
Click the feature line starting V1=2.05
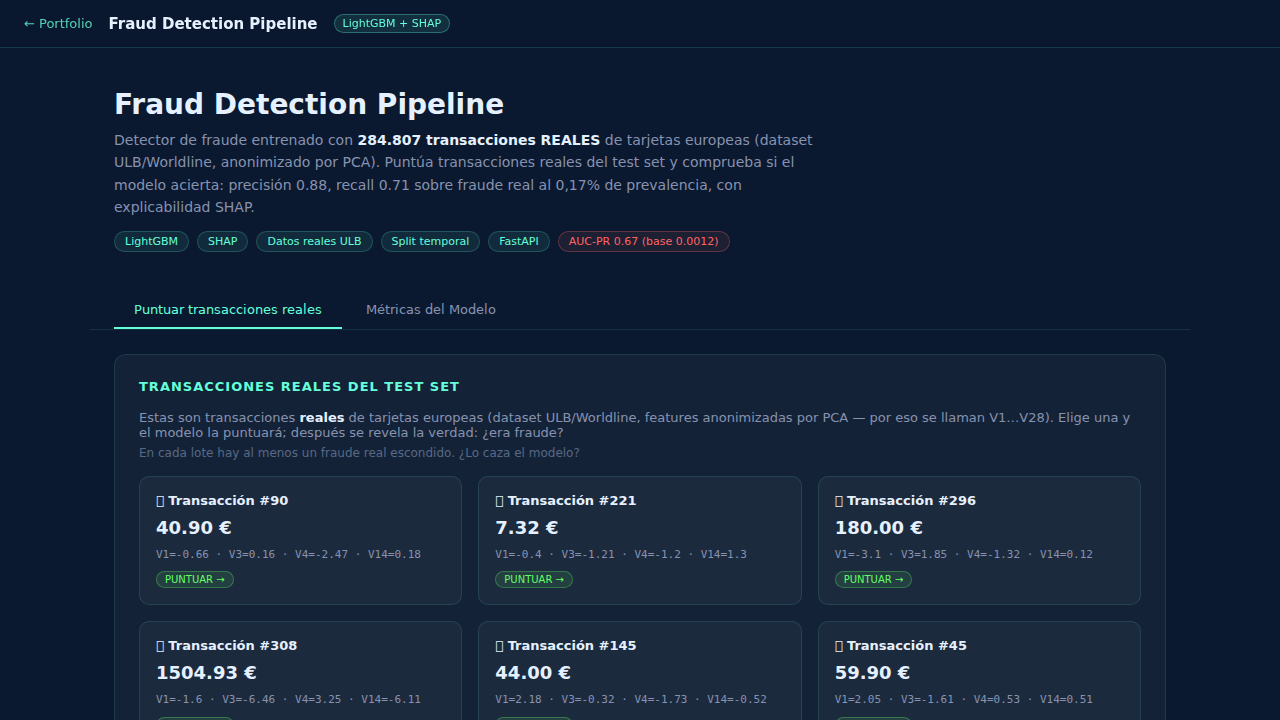point(964,700)
